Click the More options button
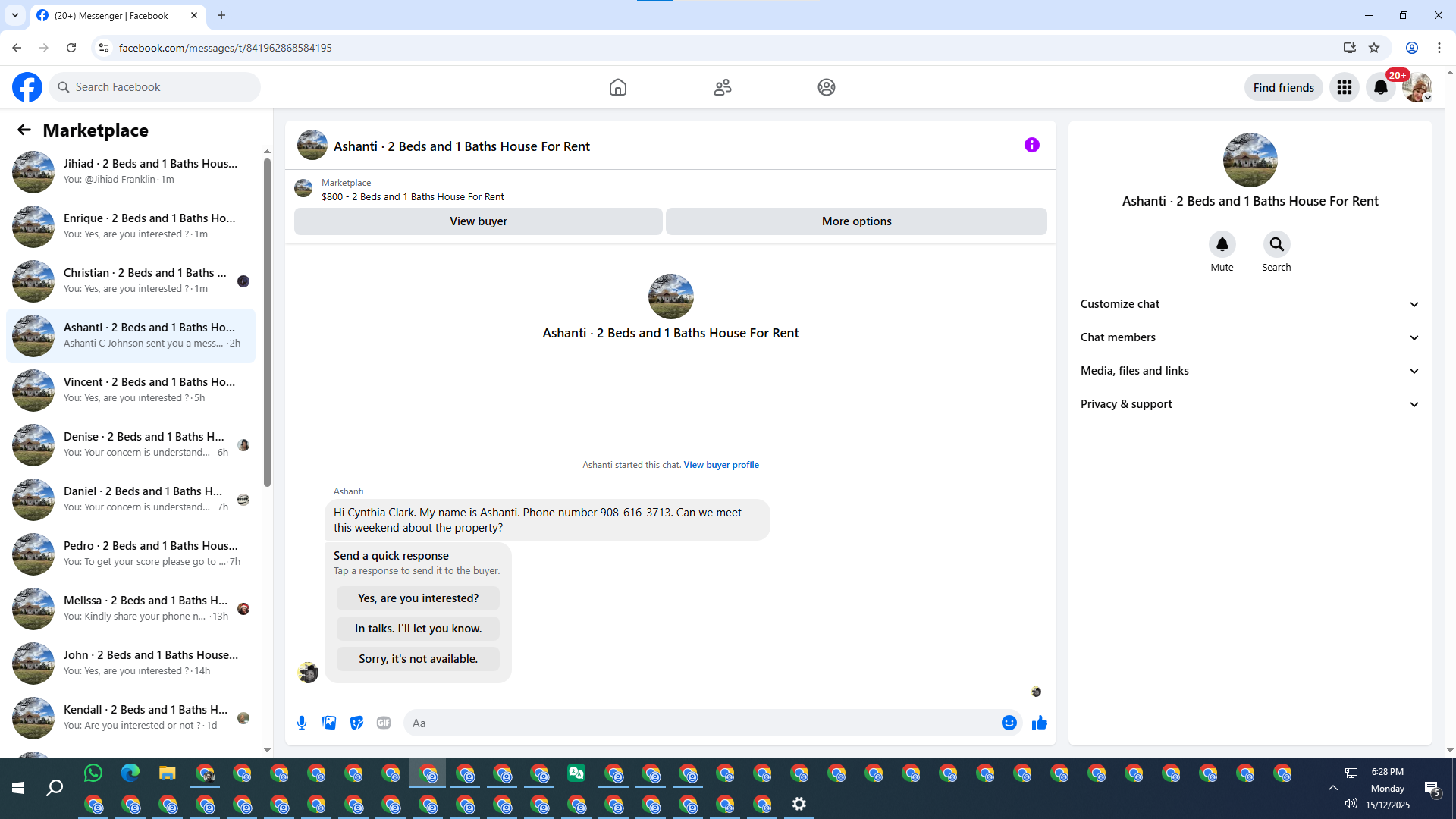 click(857, 221)
